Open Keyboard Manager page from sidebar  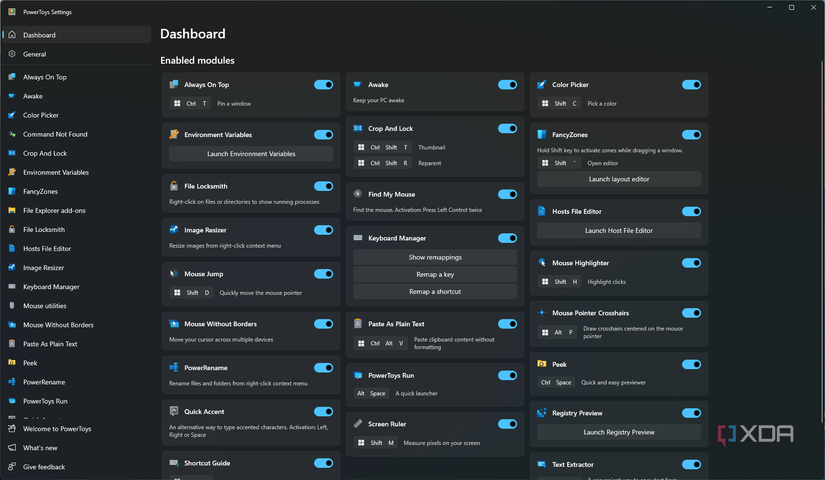(76, 287)
